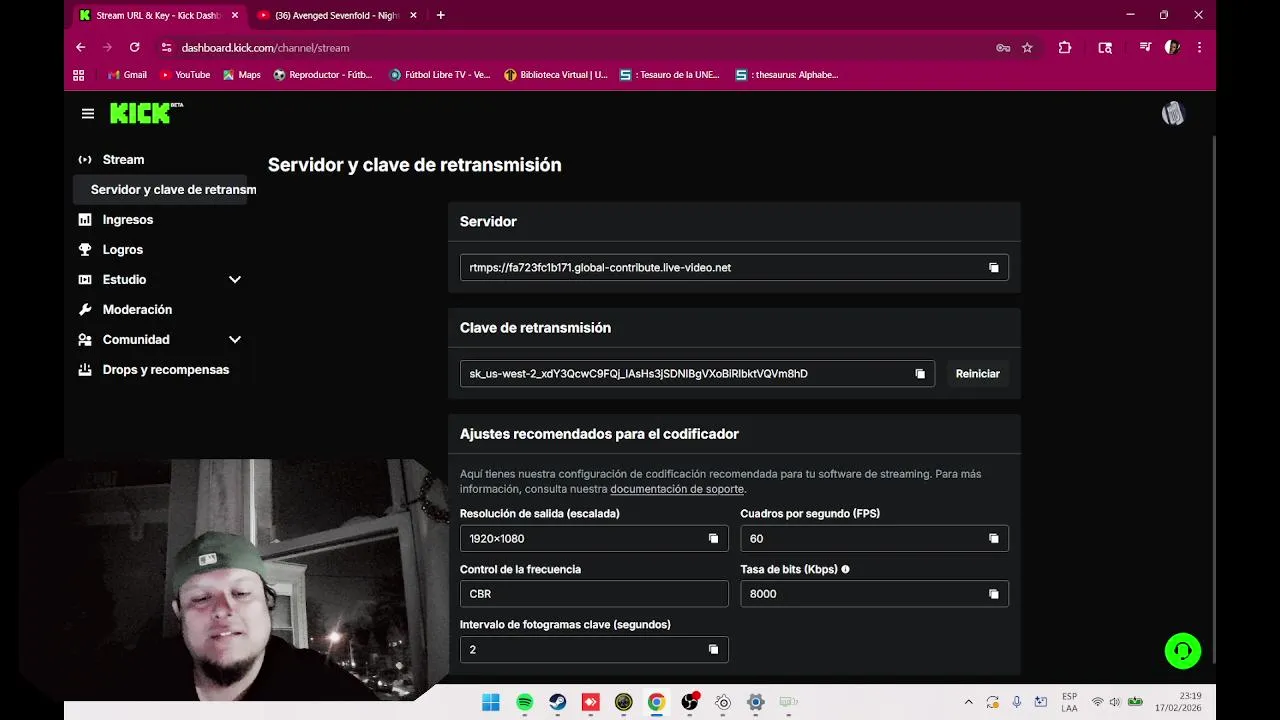Open the Wi-Fi network tray icon

pyautogui.click(x=1097, y=702)
